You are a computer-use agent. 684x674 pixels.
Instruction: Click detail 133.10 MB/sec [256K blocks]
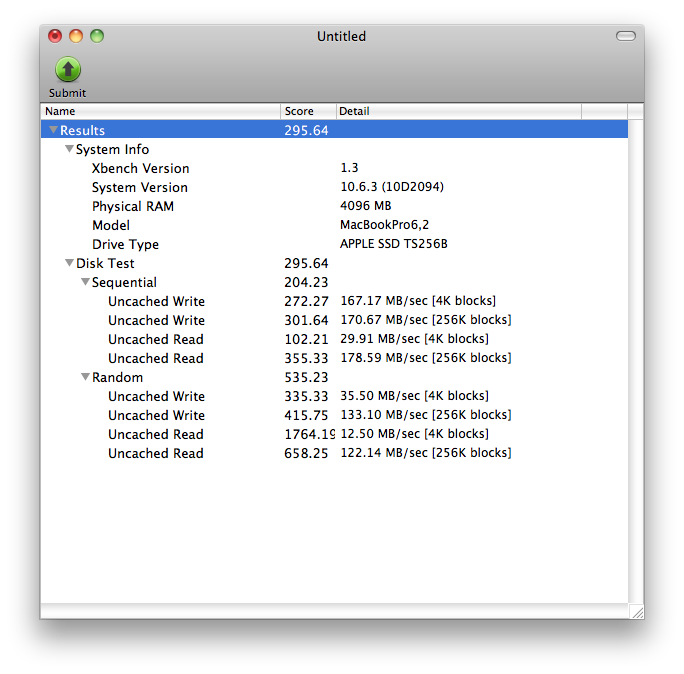426,414
